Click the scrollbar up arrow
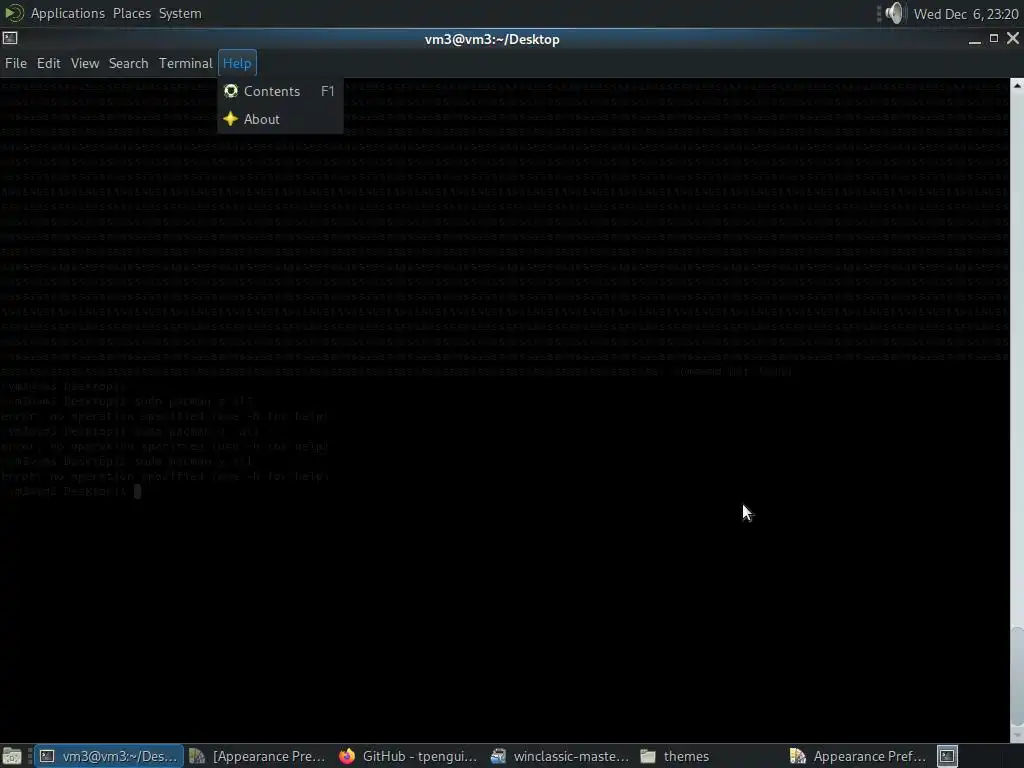1024x768 pixels. (1017, 85)
